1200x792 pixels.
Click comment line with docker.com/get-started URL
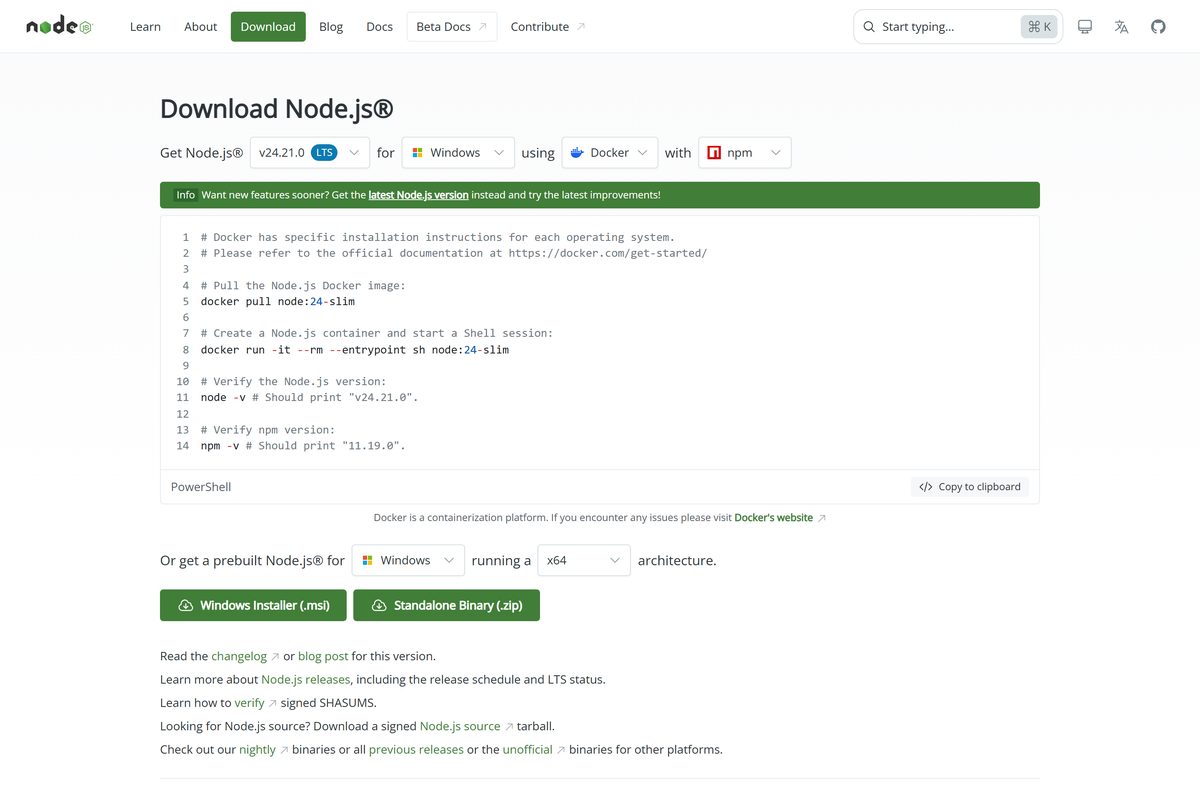(x=454, y=253)
